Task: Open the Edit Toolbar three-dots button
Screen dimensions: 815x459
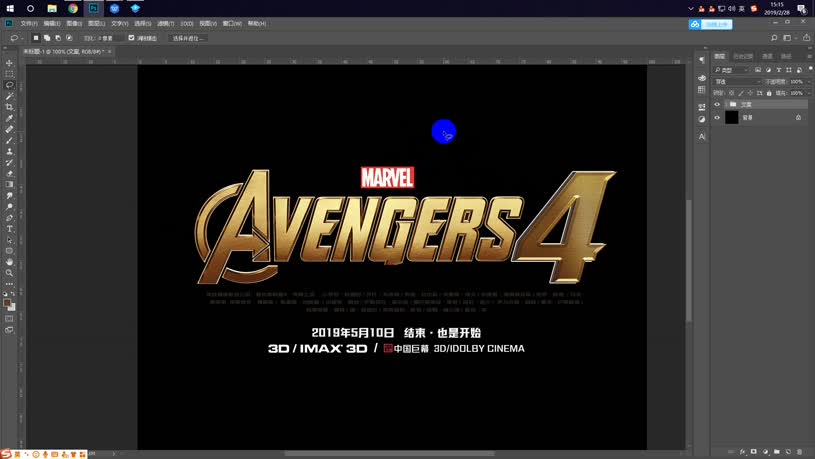Action: tap(9, 284)
